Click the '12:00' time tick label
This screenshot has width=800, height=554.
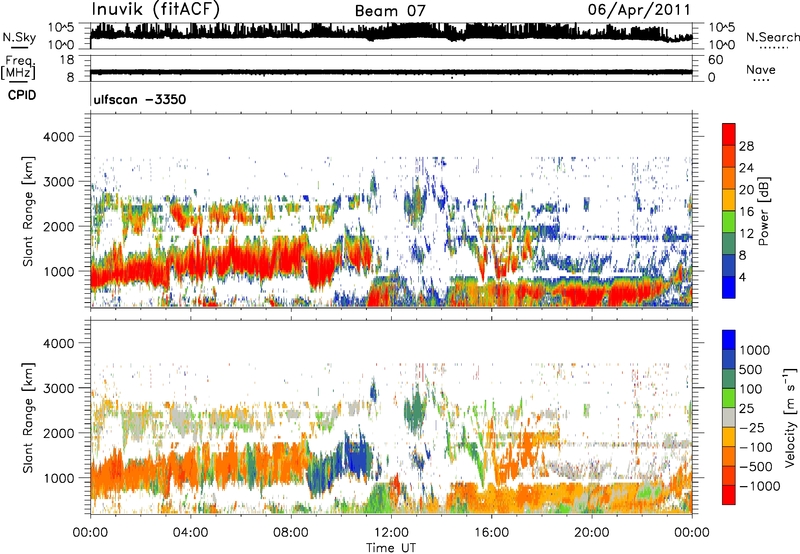click(391, 533)
